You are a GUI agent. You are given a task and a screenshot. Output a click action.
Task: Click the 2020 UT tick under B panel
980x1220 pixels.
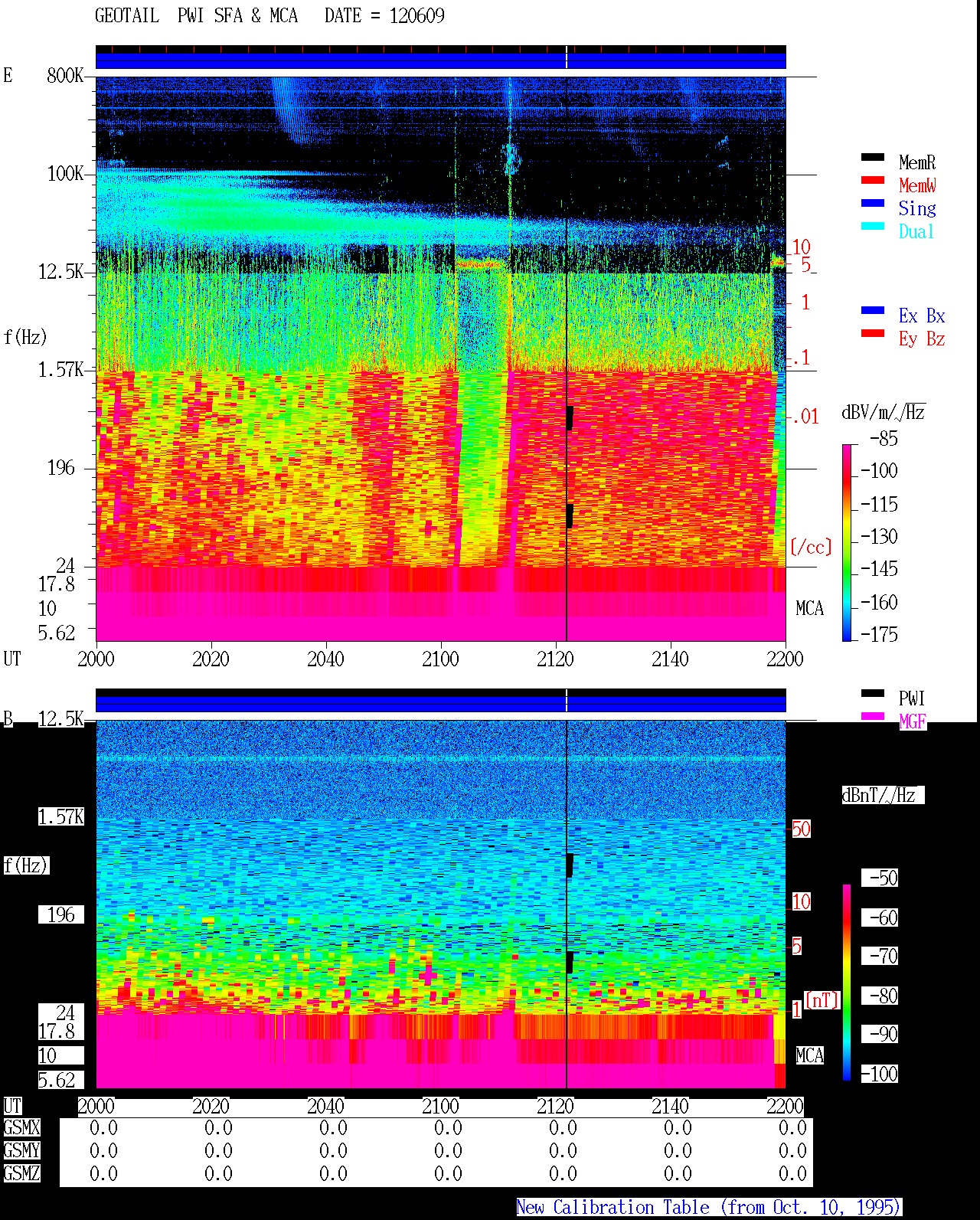(x=211, y=1106)
